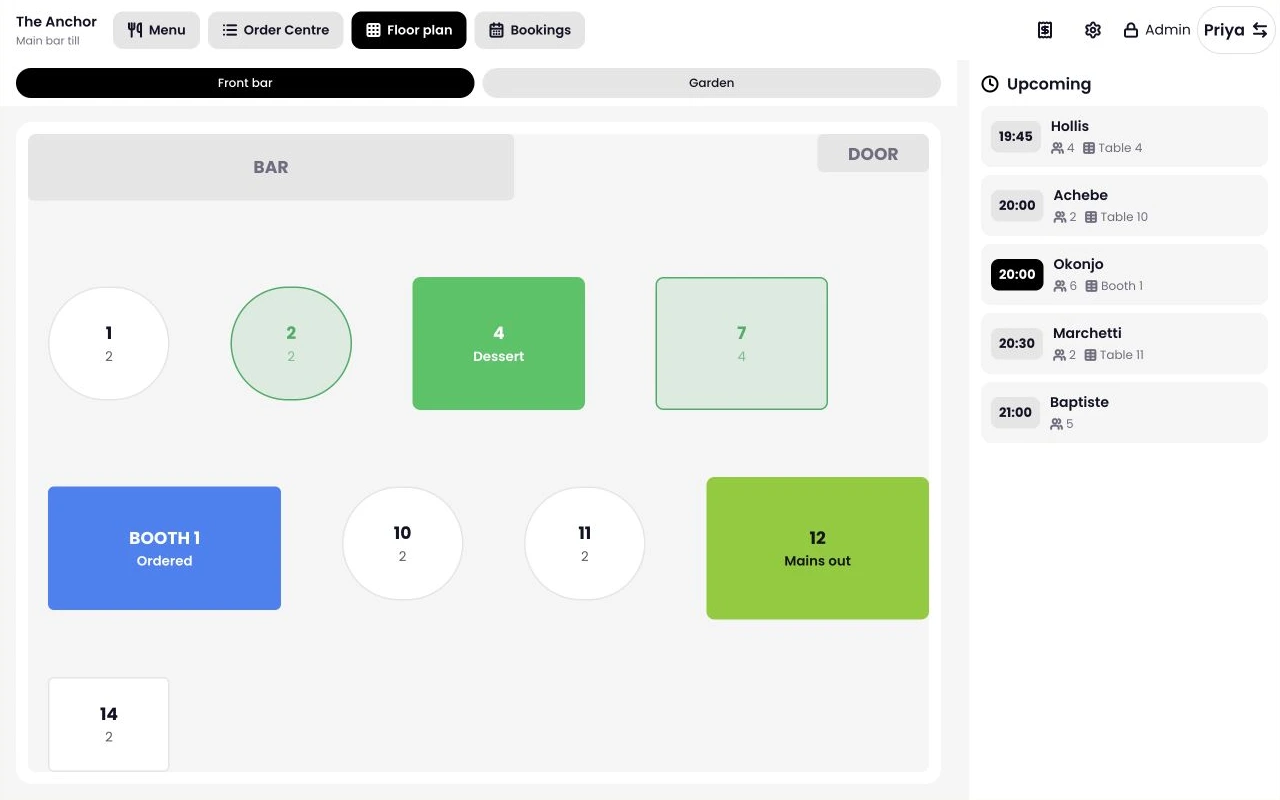Select green round table 2
Viewport: 1280px width, 800px height.
tap(291, 343)
